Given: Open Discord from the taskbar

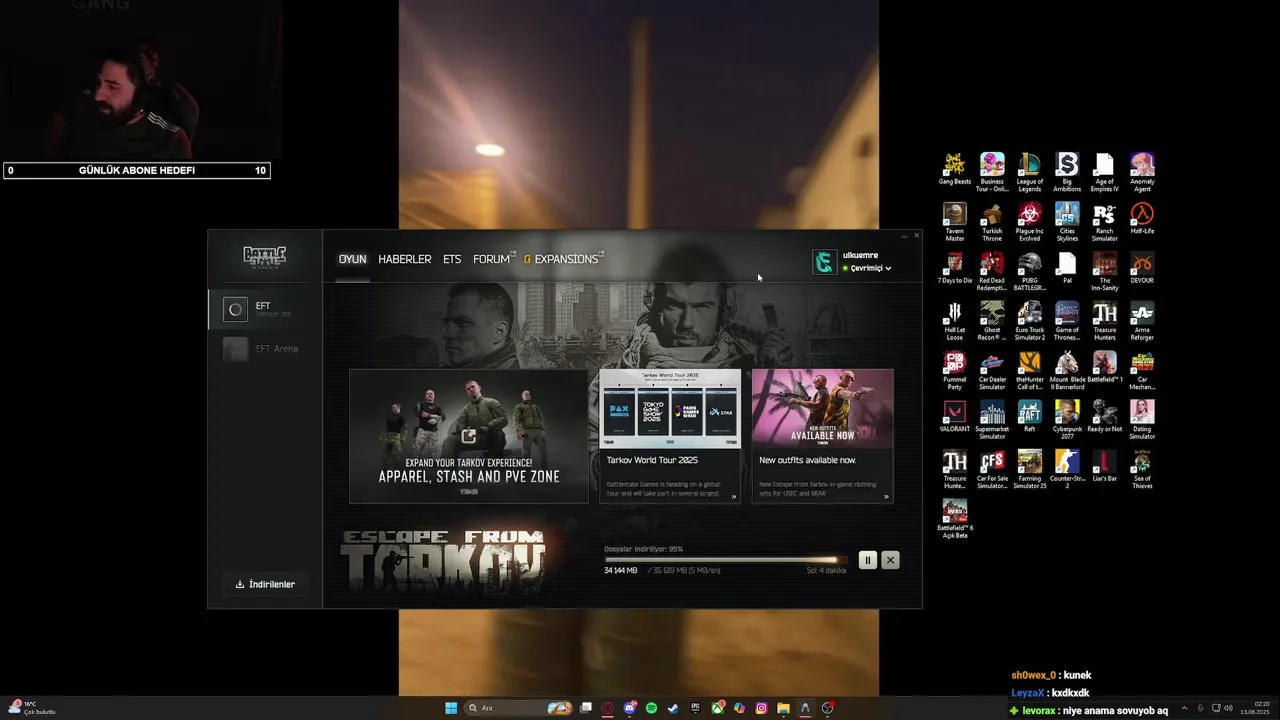Looking at the screenshot, I should pos(630,708).
